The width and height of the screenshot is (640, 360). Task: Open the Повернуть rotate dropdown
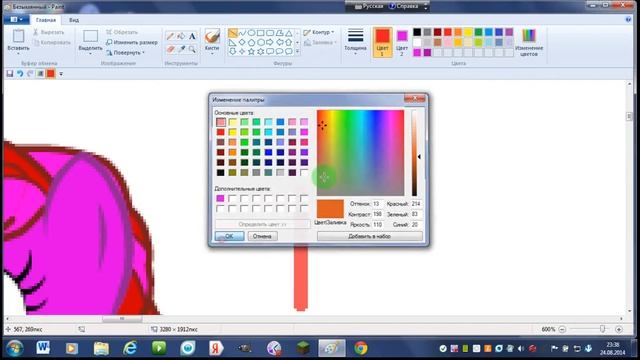(x=126, y=53)
